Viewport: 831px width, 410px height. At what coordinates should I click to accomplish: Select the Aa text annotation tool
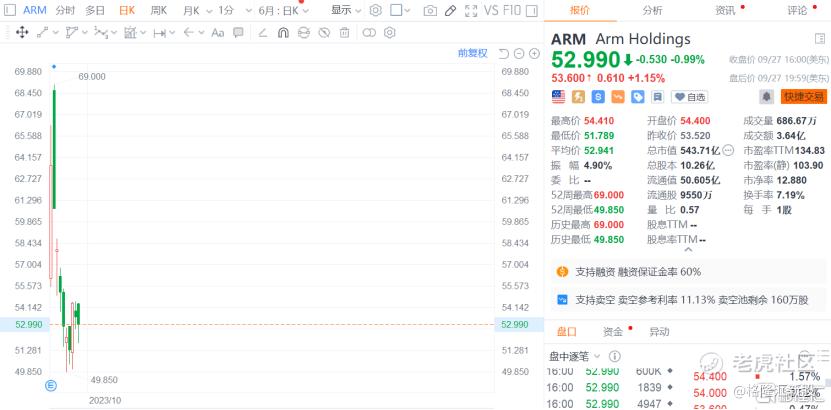(217, 33)
